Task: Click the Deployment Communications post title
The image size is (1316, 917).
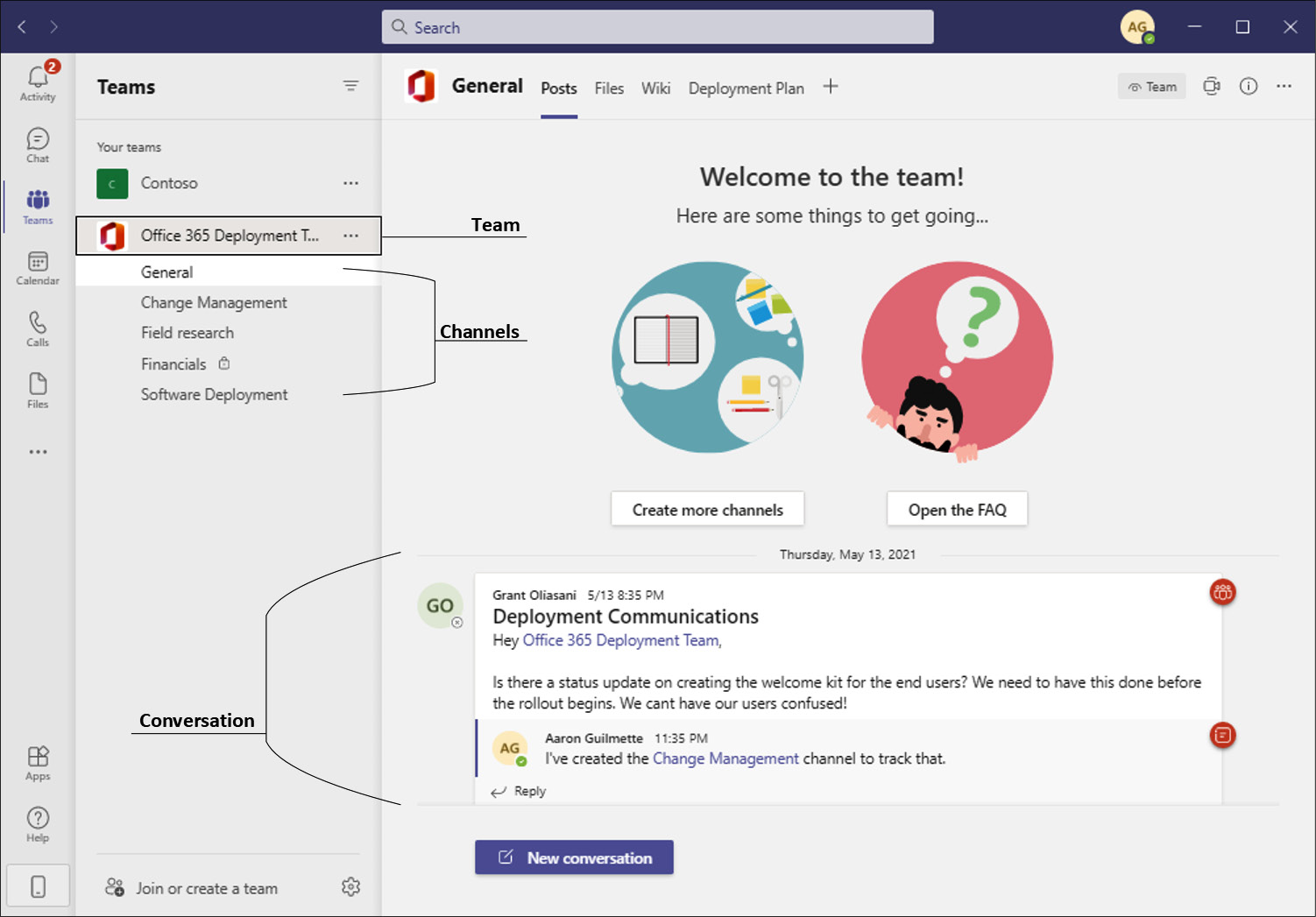Action: [x=626, y=617]
